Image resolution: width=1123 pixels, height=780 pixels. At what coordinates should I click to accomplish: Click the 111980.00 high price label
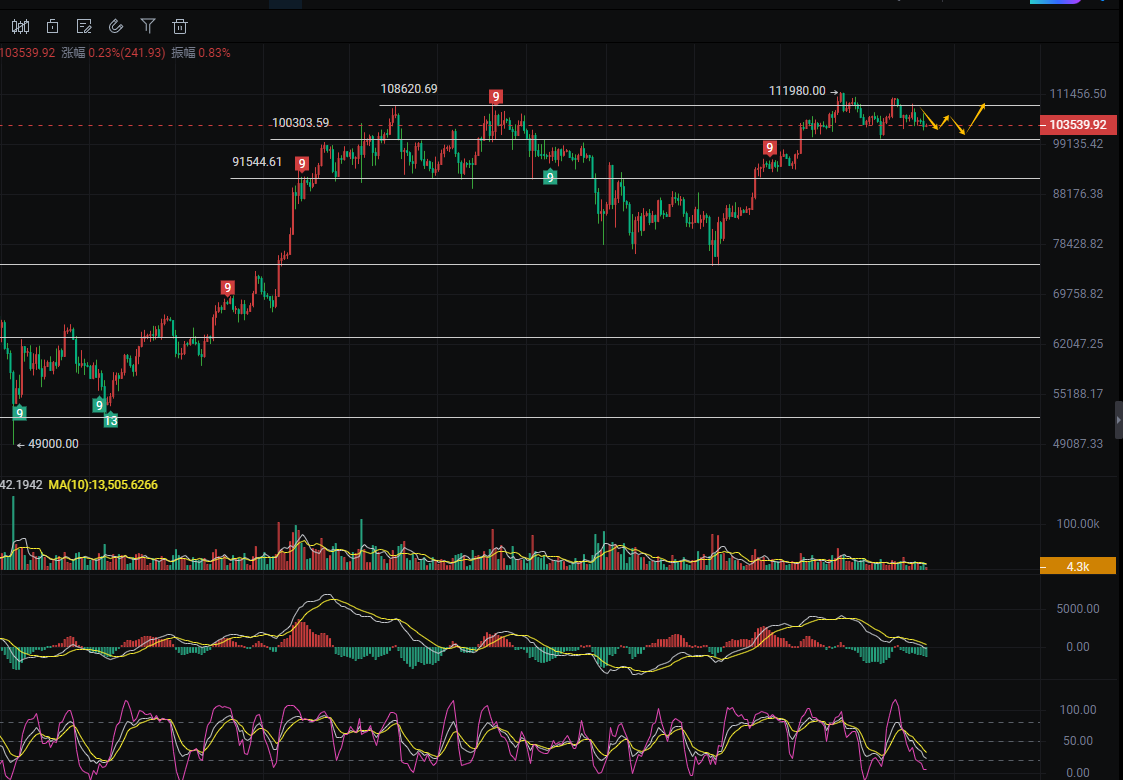coord(797,91)
